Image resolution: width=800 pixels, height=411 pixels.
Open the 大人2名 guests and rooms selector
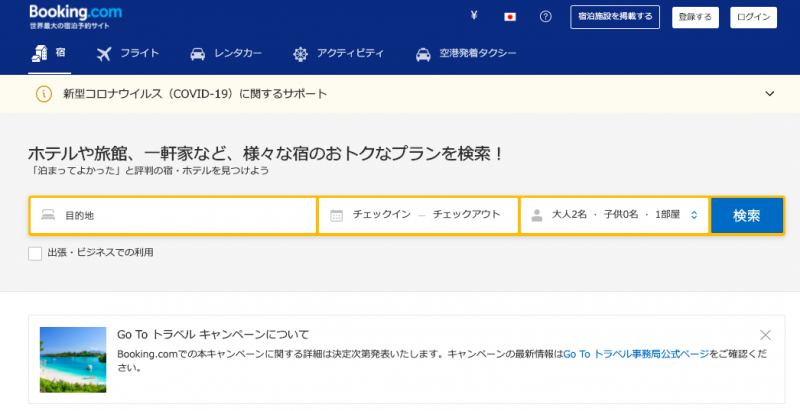[x=614, y=215]
